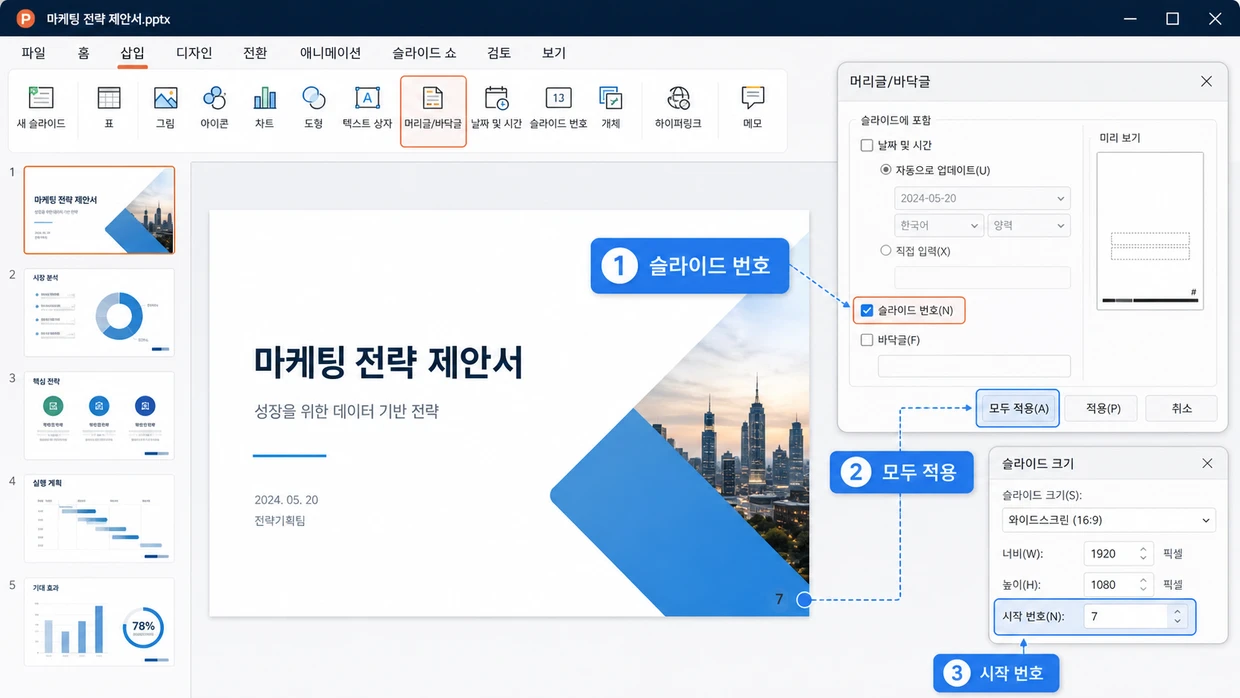Switch to the 검토 tab
Viewport: 1240px width, 698px height.
click(x=499, y=53)
